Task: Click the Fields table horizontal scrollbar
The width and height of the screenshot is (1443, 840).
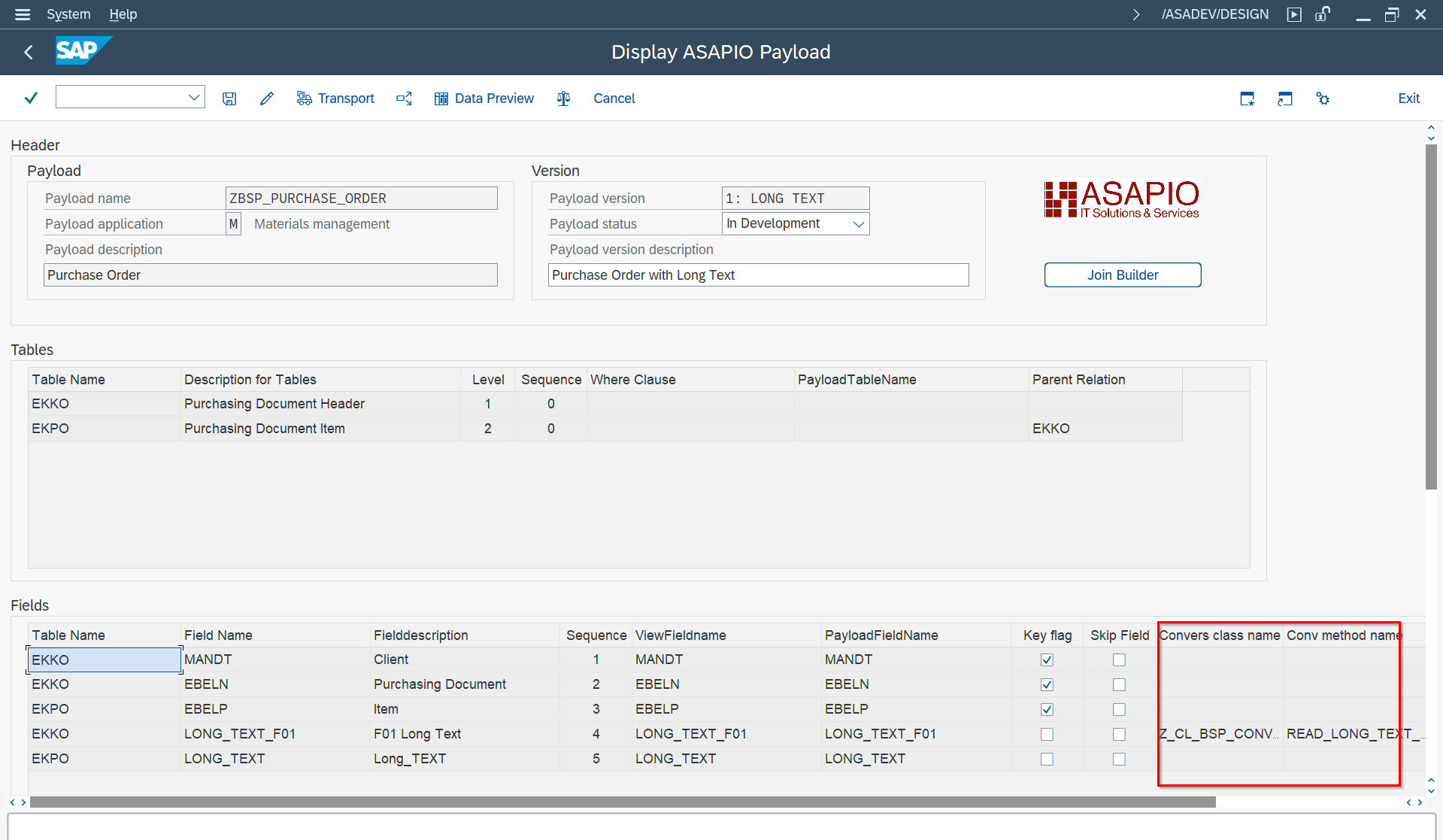Action: coord(623,802)
